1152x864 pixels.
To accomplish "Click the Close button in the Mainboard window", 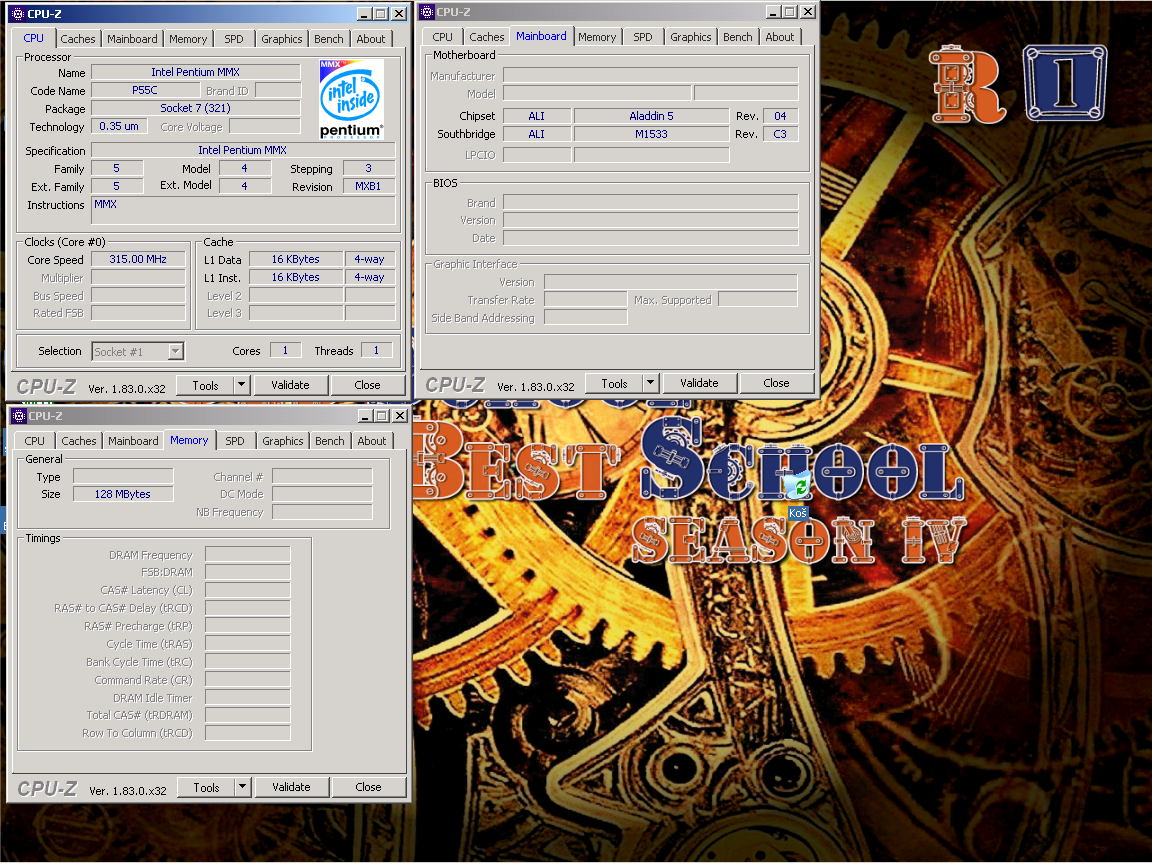I will 777,383.
